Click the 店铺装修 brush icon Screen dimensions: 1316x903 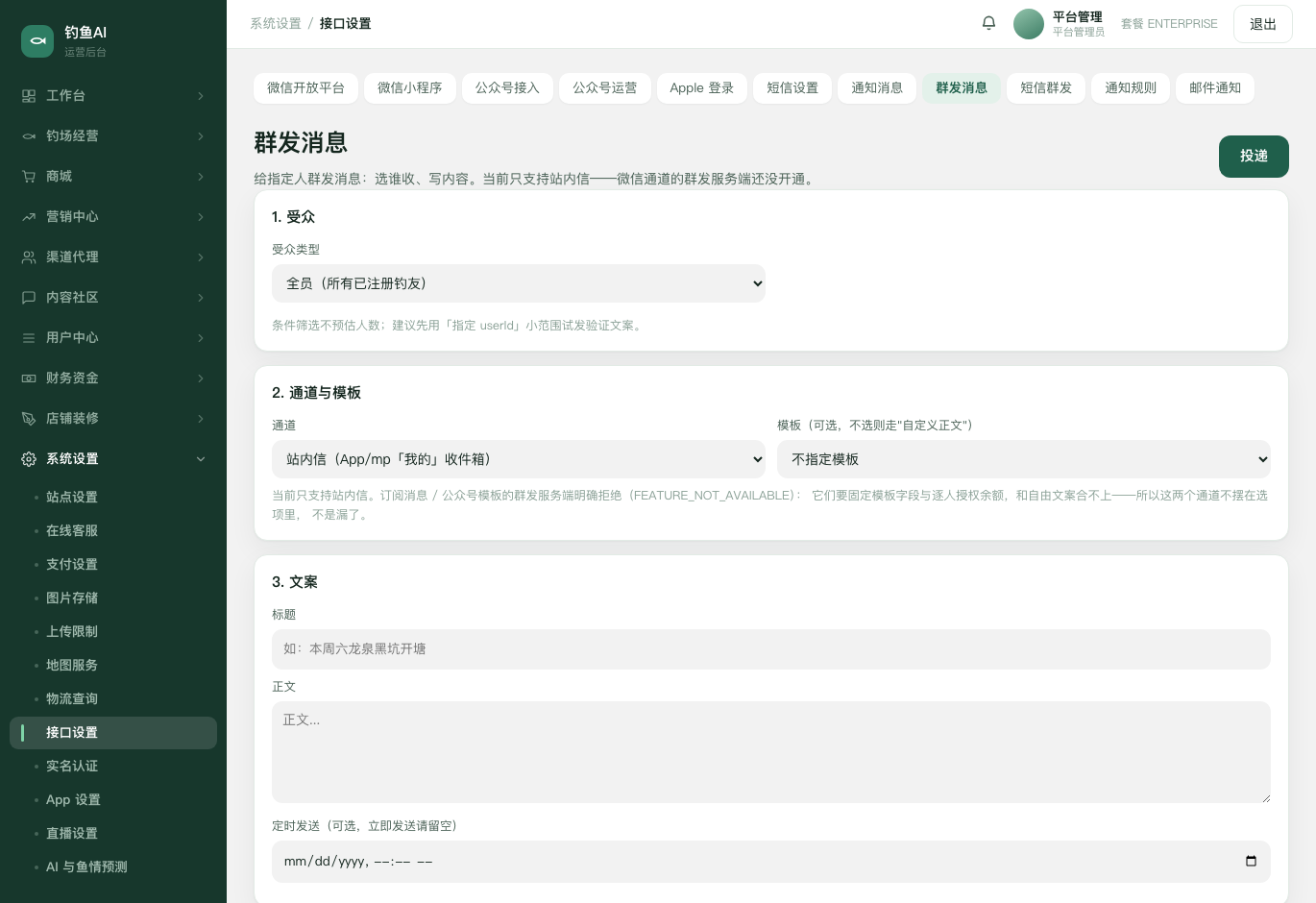coord(29,419)
